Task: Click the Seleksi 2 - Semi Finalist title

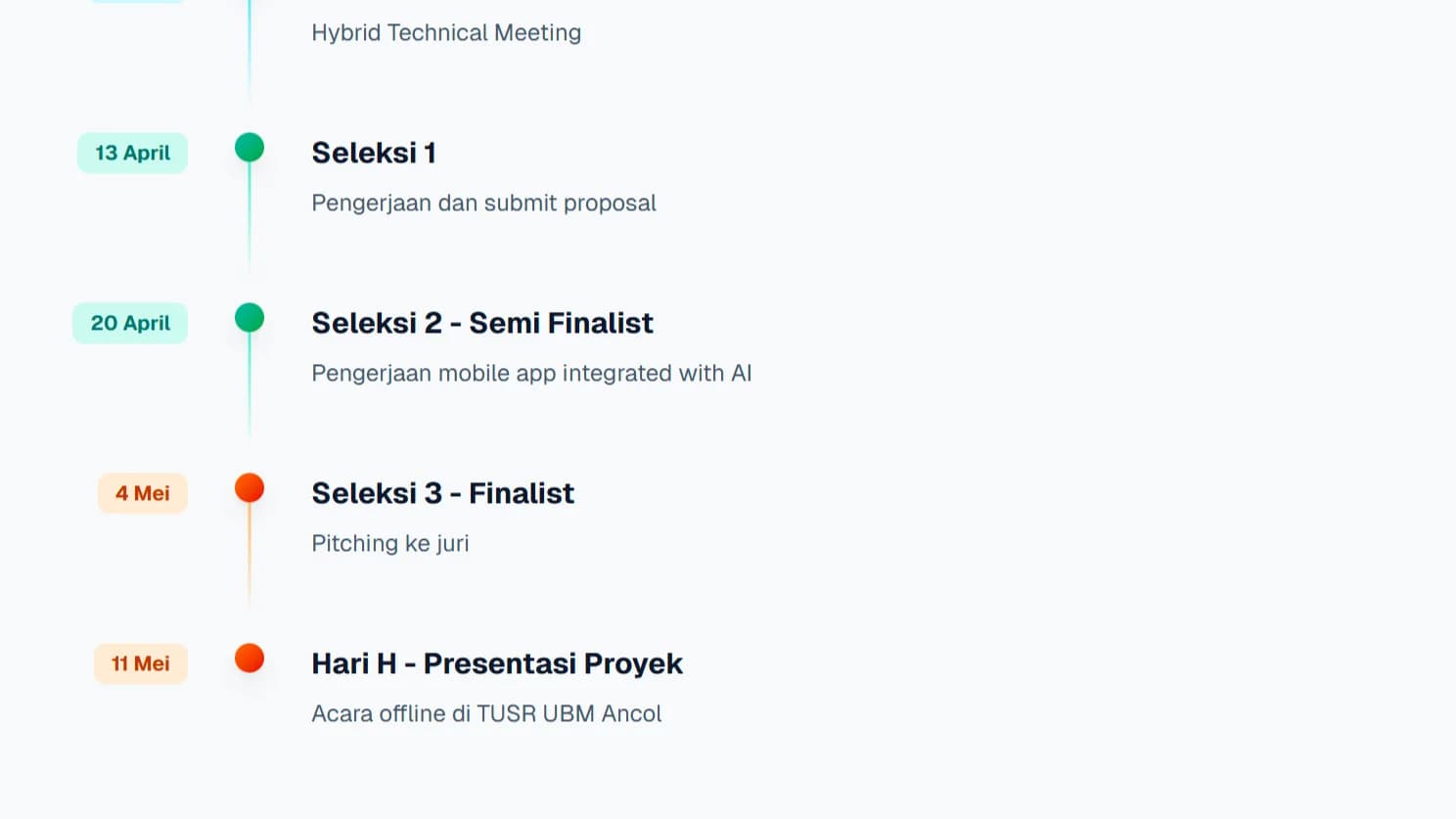Action: coord(482,324)
